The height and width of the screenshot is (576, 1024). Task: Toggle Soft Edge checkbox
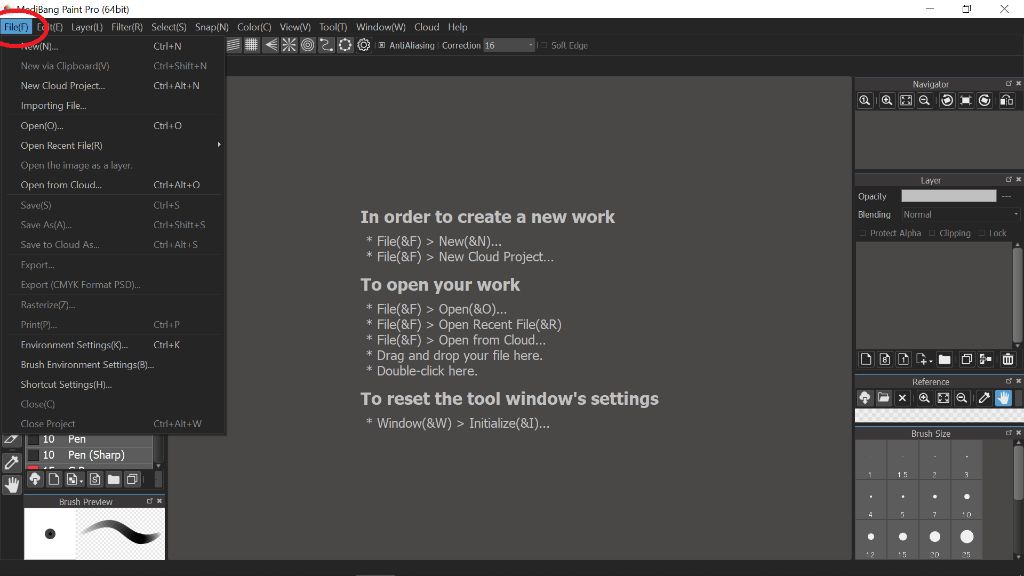(x=543, y=45)
